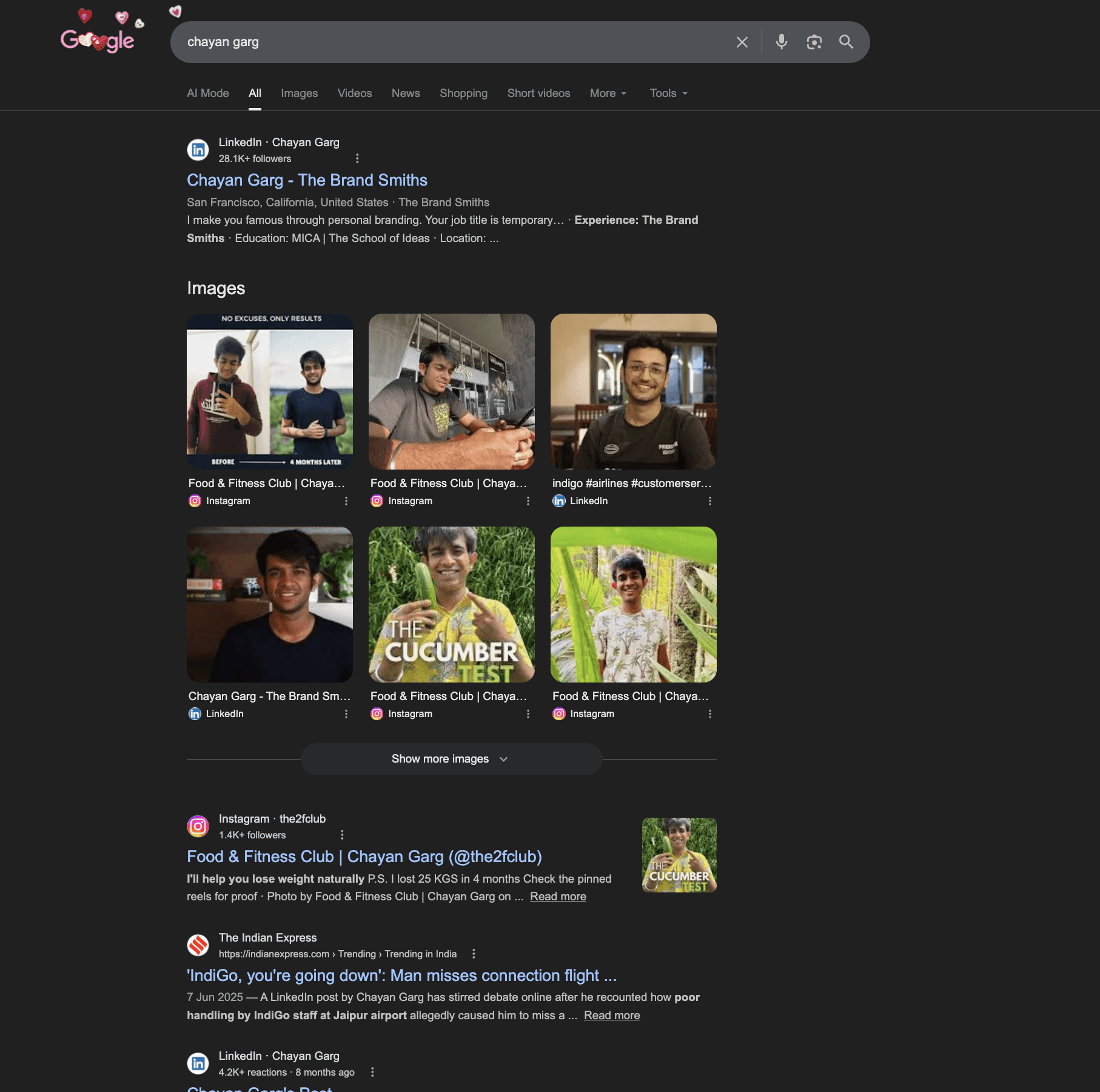Open options menu beside 28.1K+ followers
1100x1092 pixels.
tap(357, 158)
